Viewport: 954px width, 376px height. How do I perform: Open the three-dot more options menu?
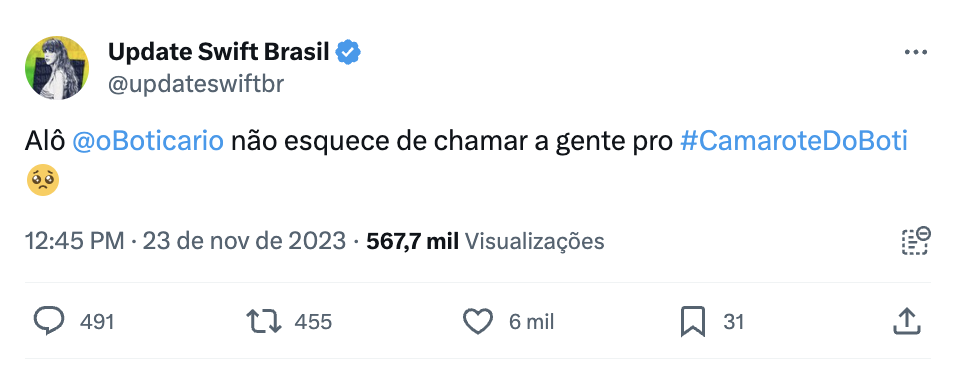point(915,53)
